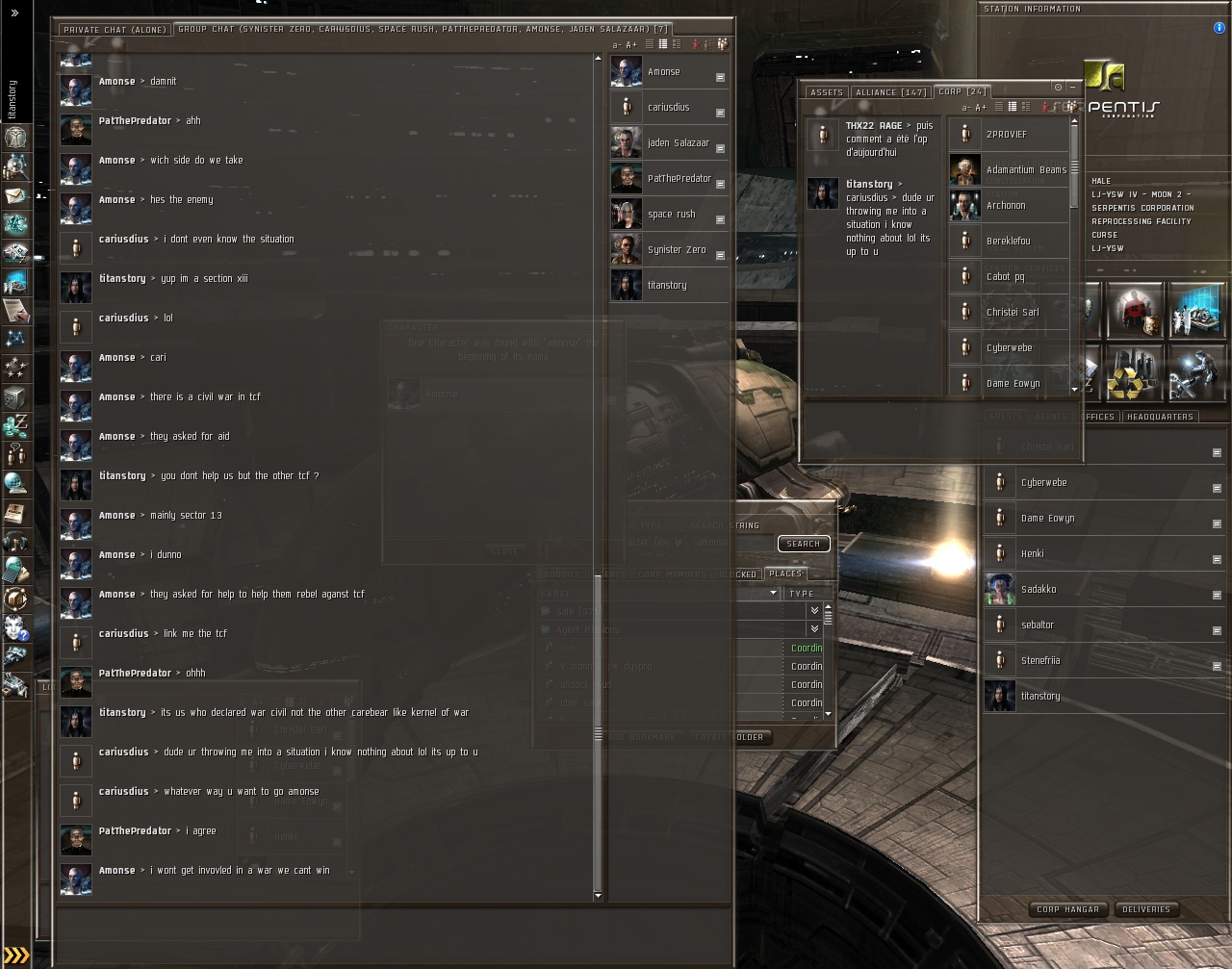Toggle the rightmost member-list icon in group chat
This screenshot has height=969, width=1232.
coord(722,44)
